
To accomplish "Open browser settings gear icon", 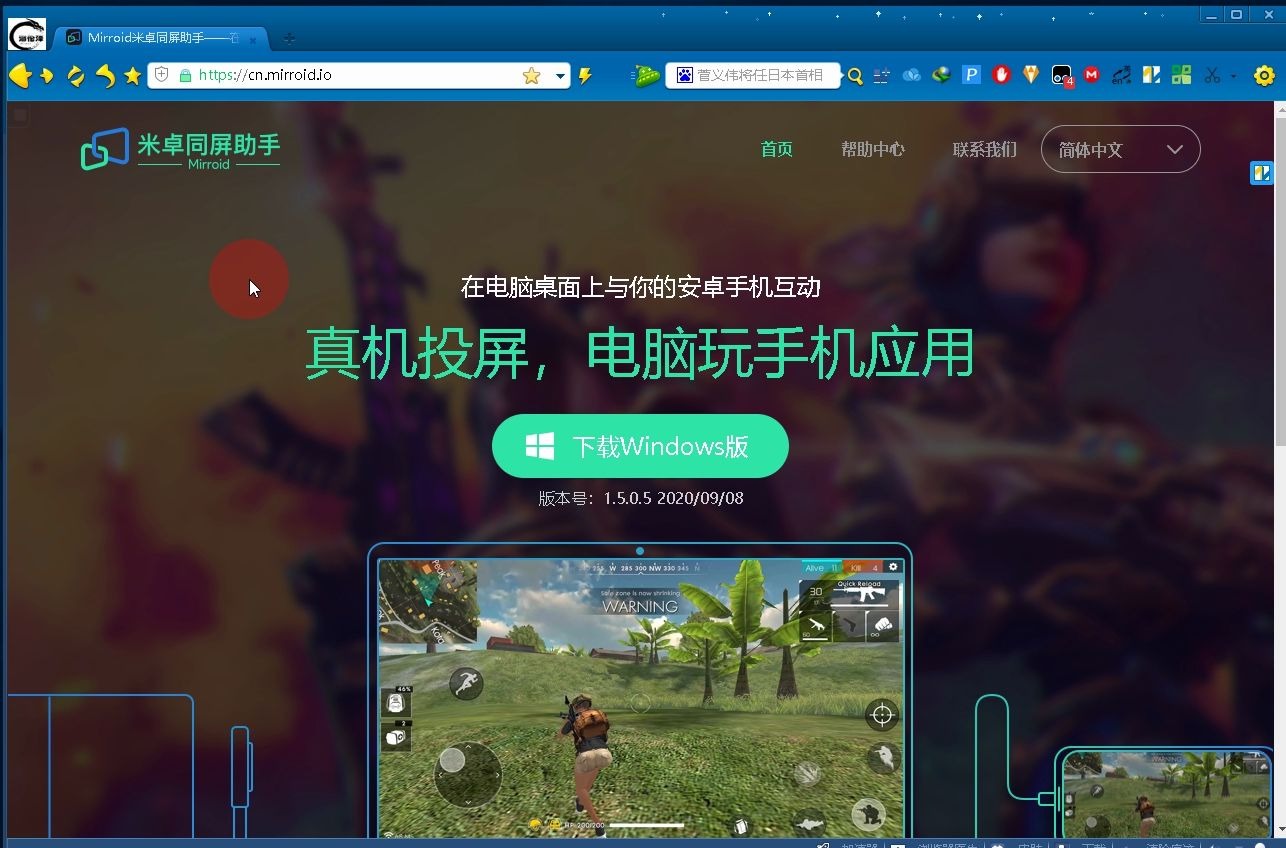I will point(1264,76).
